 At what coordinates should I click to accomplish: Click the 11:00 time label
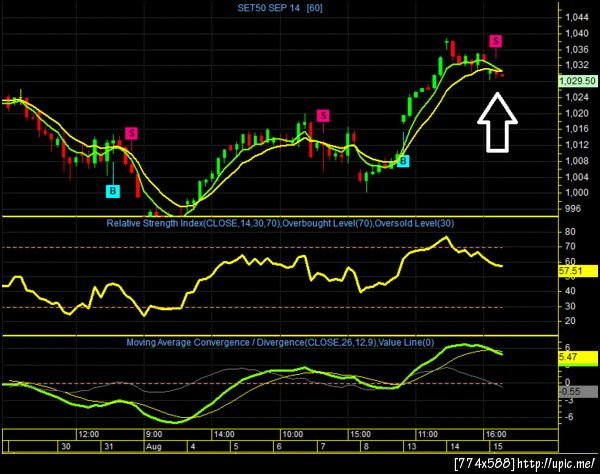(427, 435)
